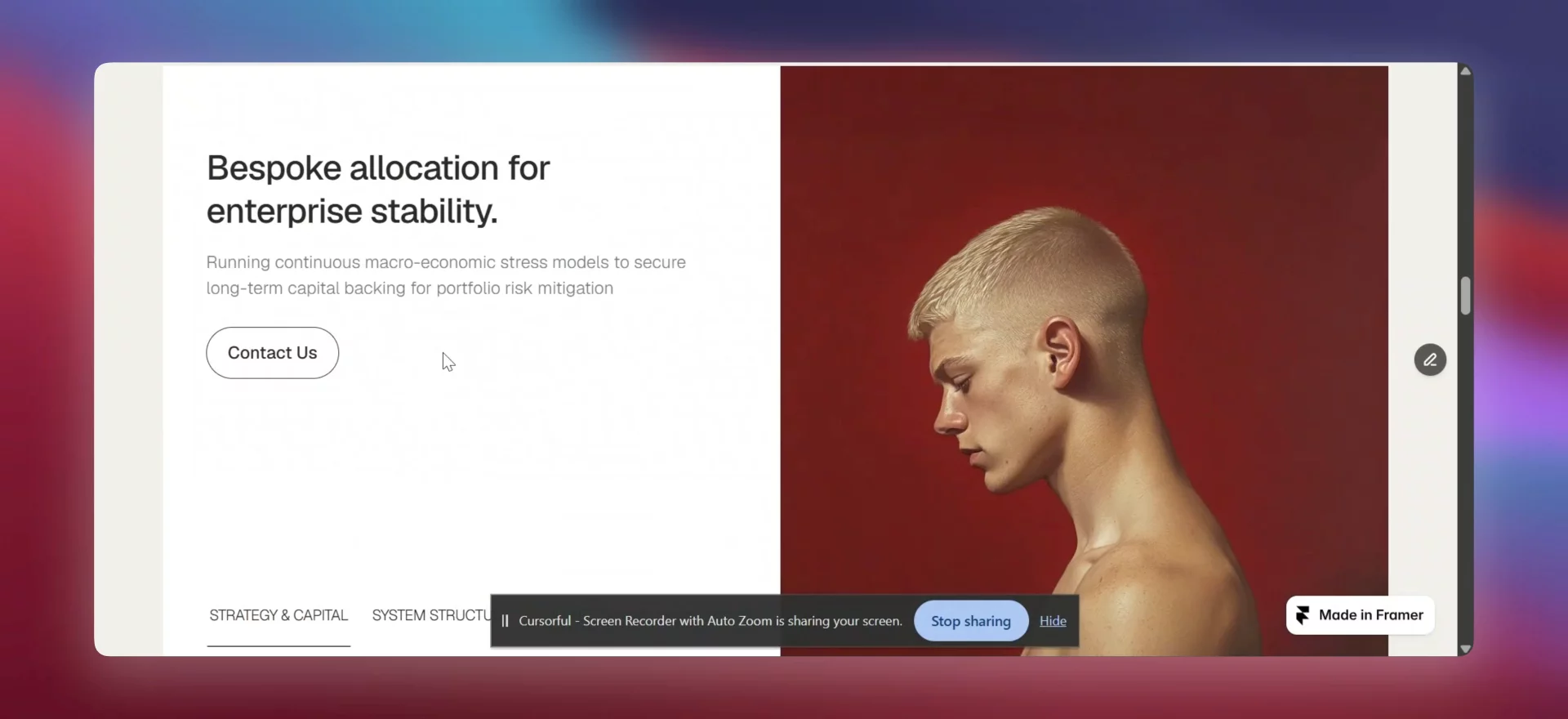Click the Framer logo in the badge

tap(1303, 615)
